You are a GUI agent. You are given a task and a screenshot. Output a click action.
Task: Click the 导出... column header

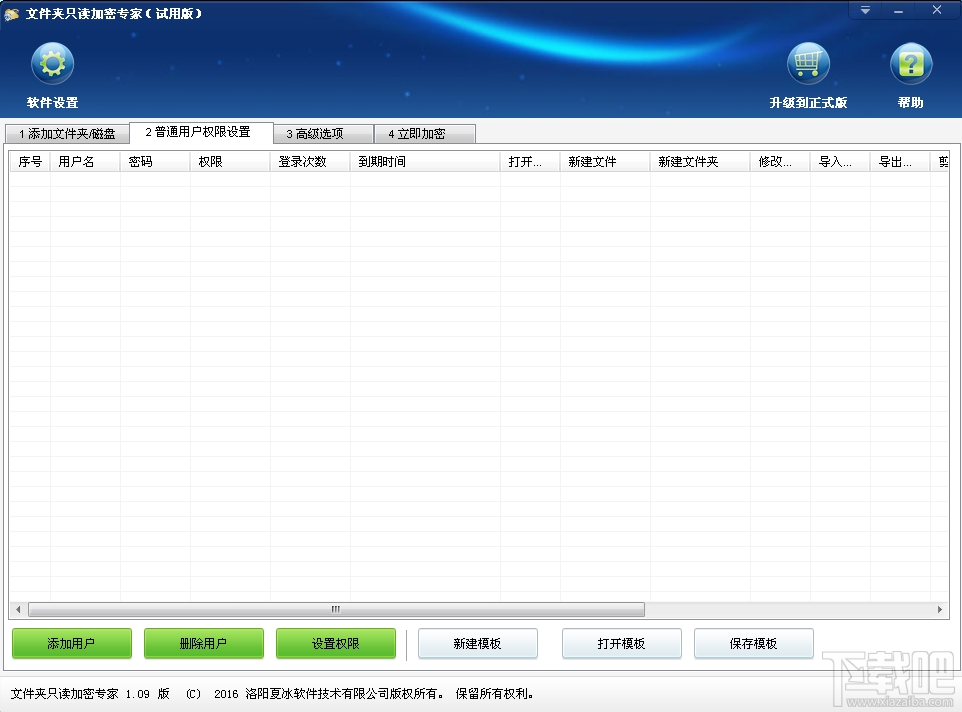coord(900,162)
